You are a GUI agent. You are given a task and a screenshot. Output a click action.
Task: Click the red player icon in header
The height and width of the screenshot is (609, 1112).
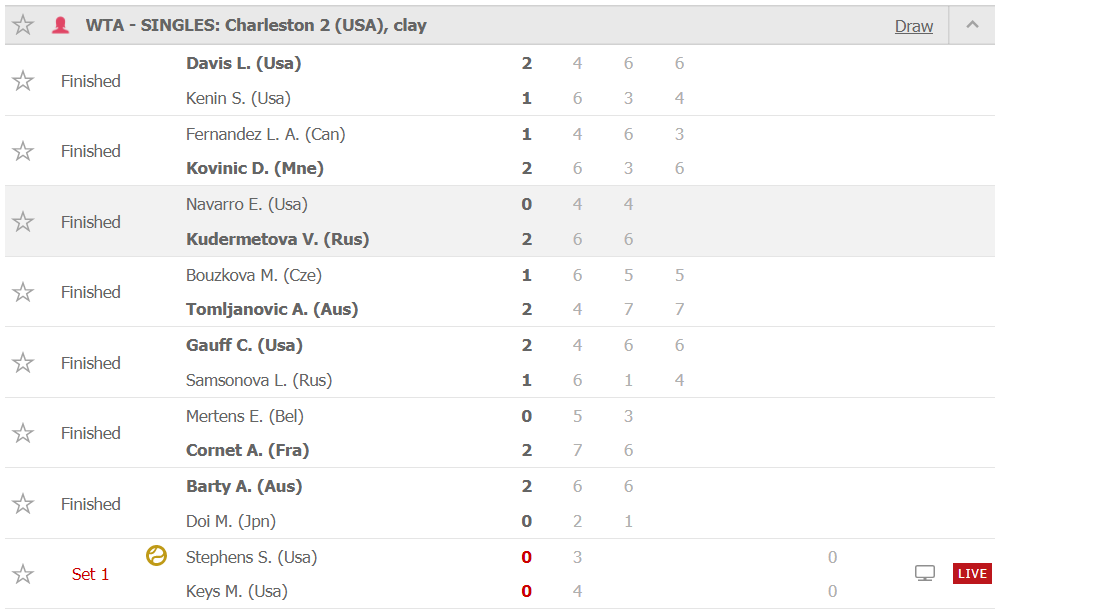(x=61, y=25)
